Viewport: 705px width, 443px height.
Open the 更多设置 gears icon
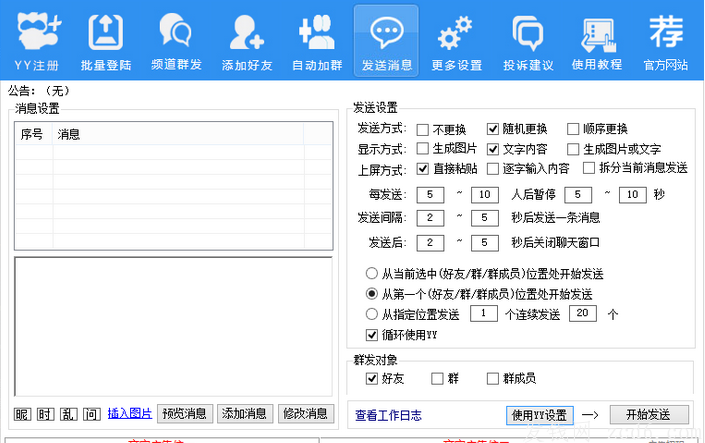457,41
